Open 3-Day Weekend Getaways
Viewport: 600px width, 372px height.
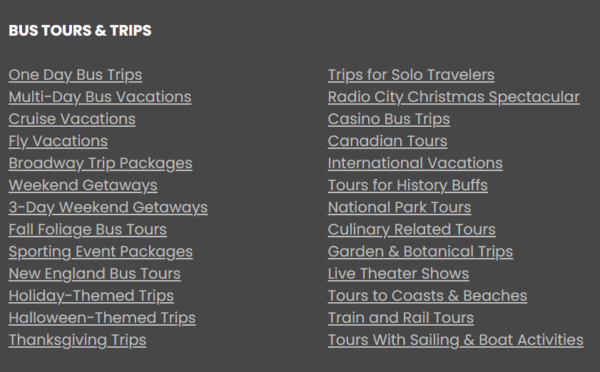tap(108, 207)
